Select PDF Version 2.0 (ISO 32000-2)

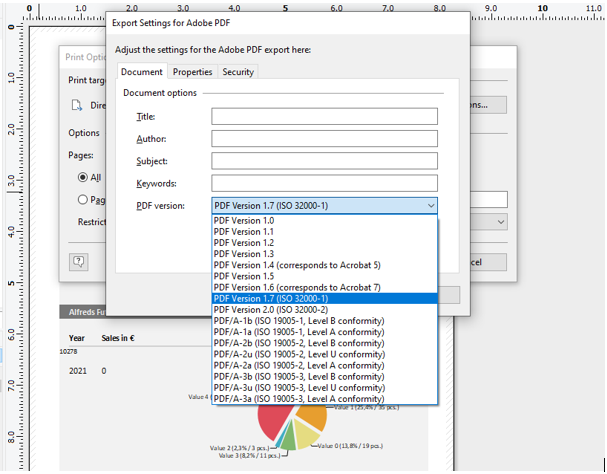click(324, 310)
